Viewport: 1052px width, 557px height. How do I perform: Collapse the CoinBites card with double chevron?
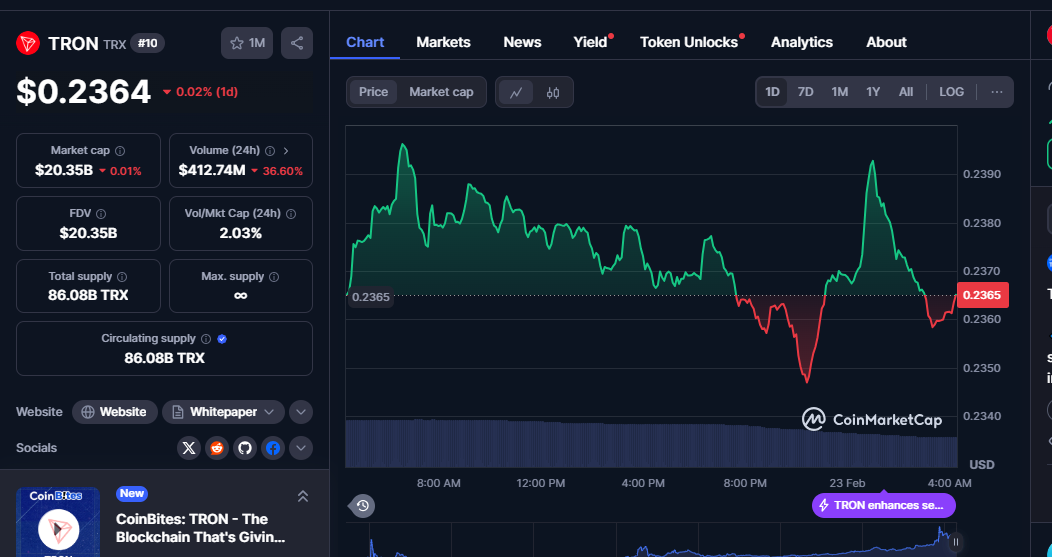click(303, 497)
